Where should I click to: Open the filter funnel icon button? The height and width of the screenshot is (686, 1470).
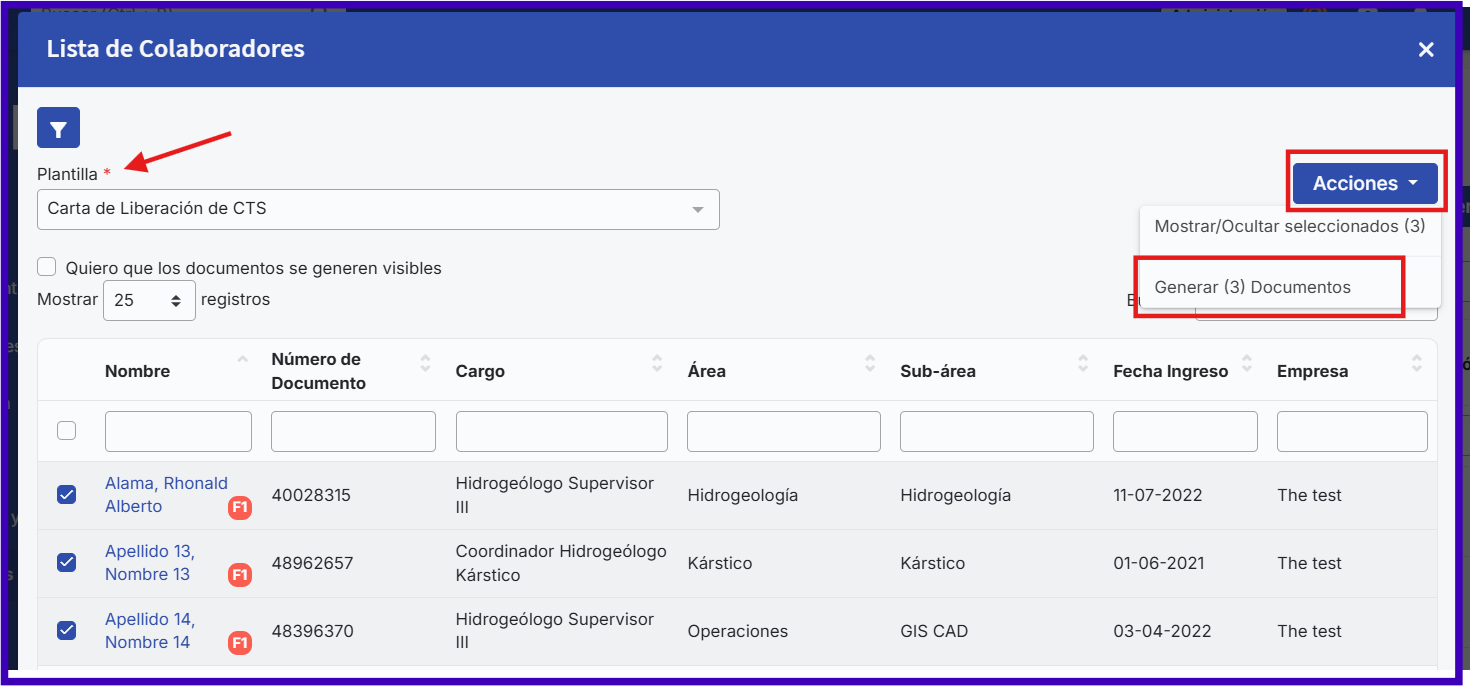[x=58, y=128]
